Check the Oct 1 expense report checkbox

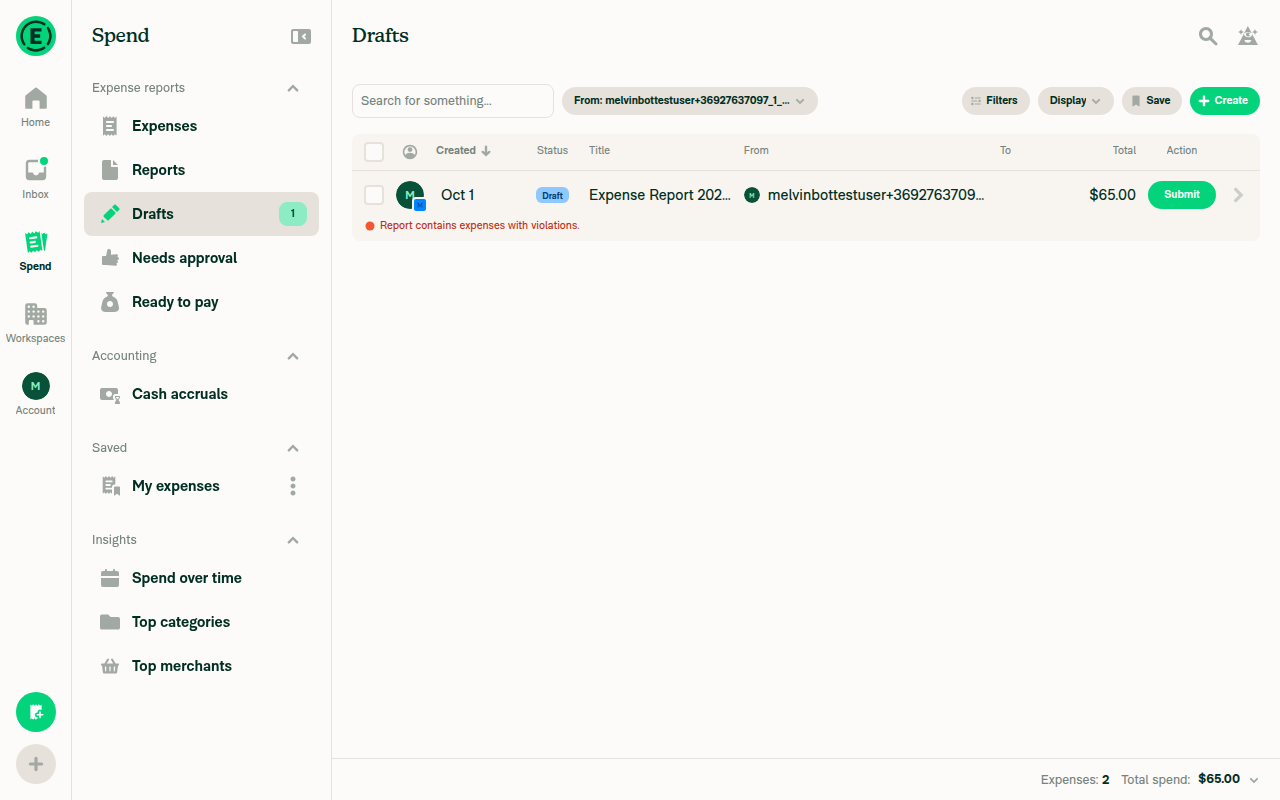click(374, 195)
